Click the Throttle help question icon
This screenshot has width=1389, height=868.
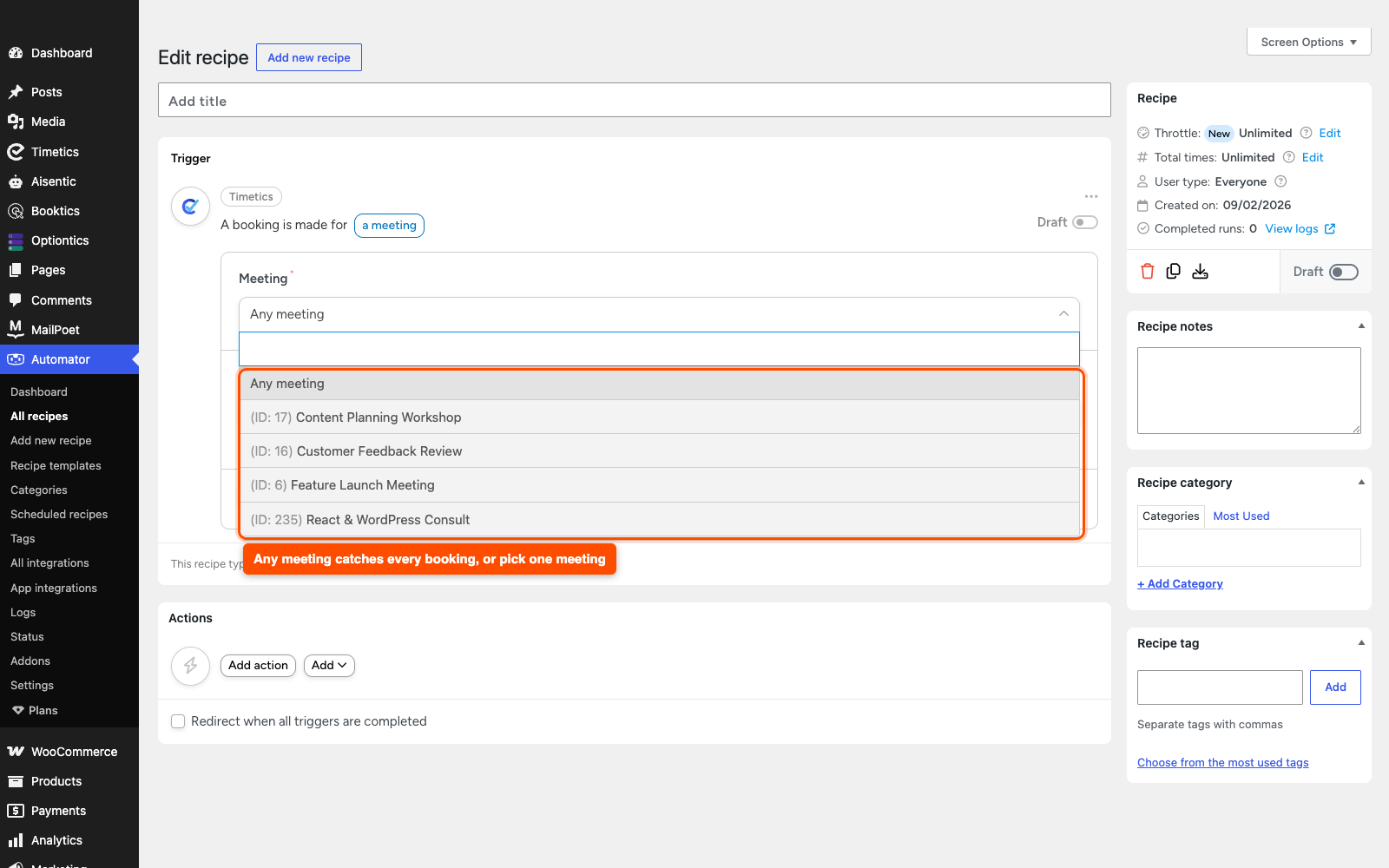(1306, 133)
